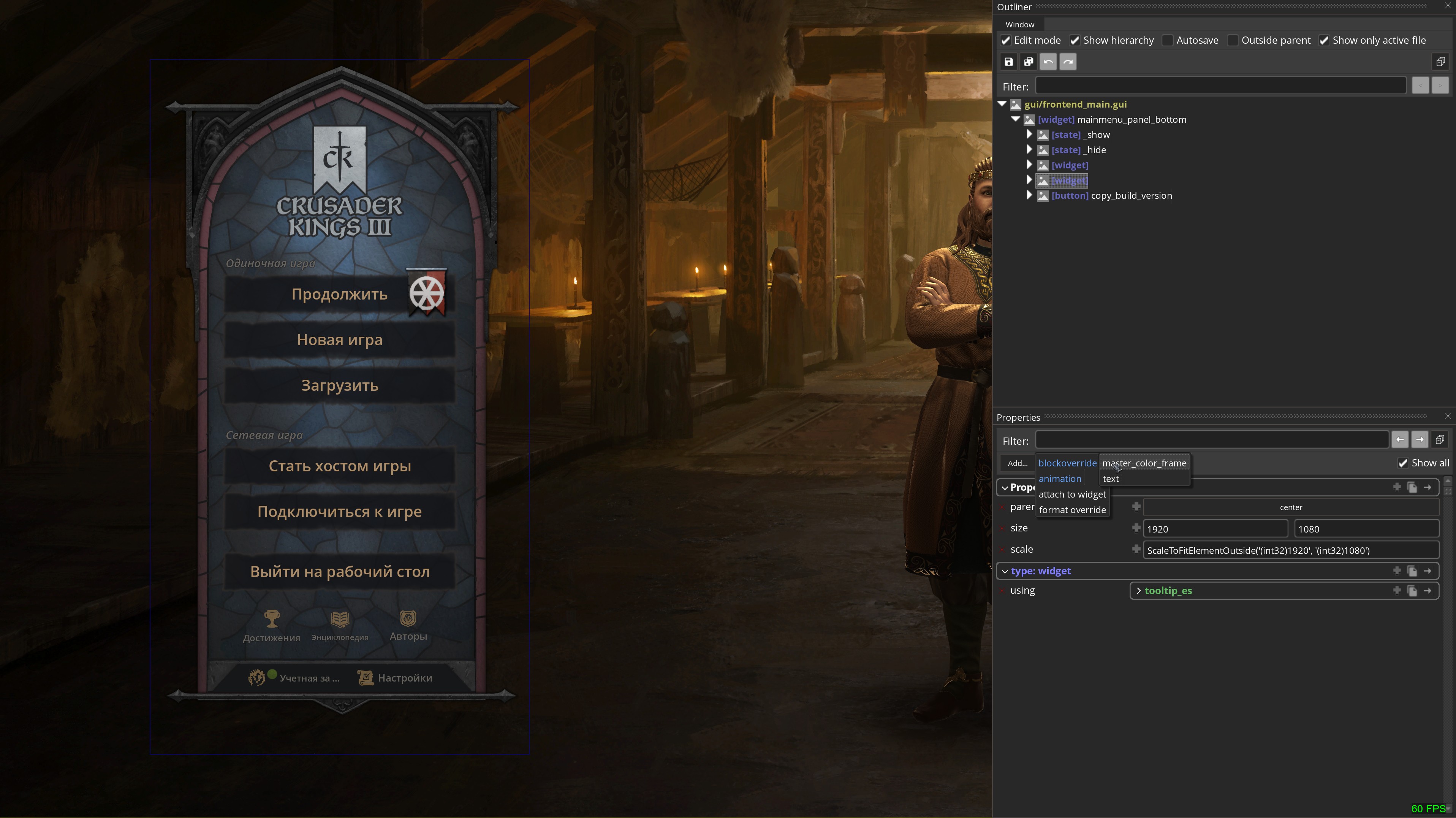Expand the highlighted [widget] tree node
Screen dimensions: 1456x818
[x=1029, y=180]
